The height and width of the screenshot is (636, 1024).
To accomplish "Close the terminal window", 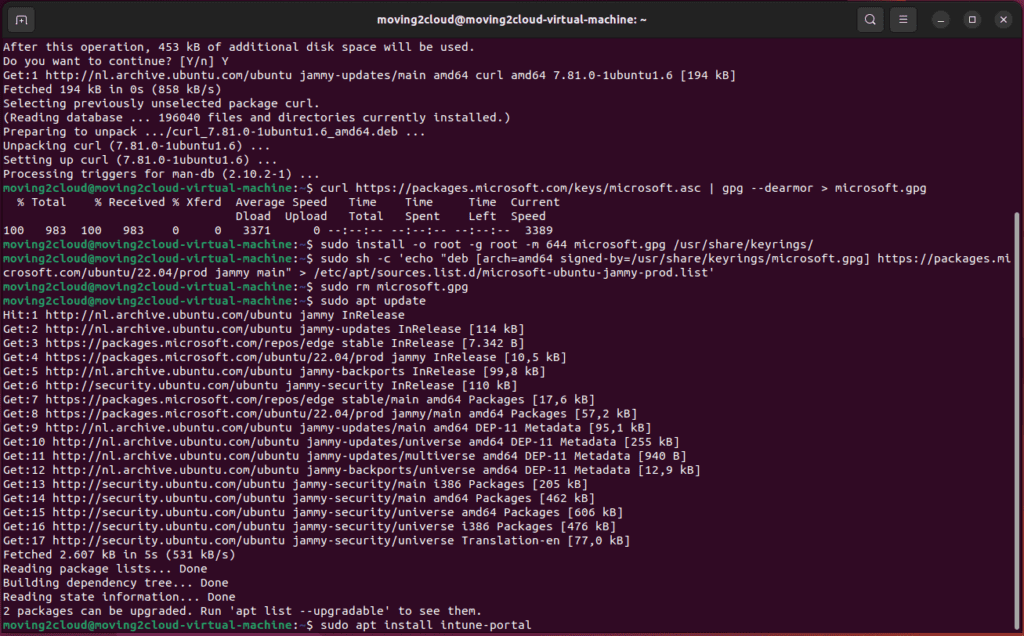I will click(x=1001, y=19).
